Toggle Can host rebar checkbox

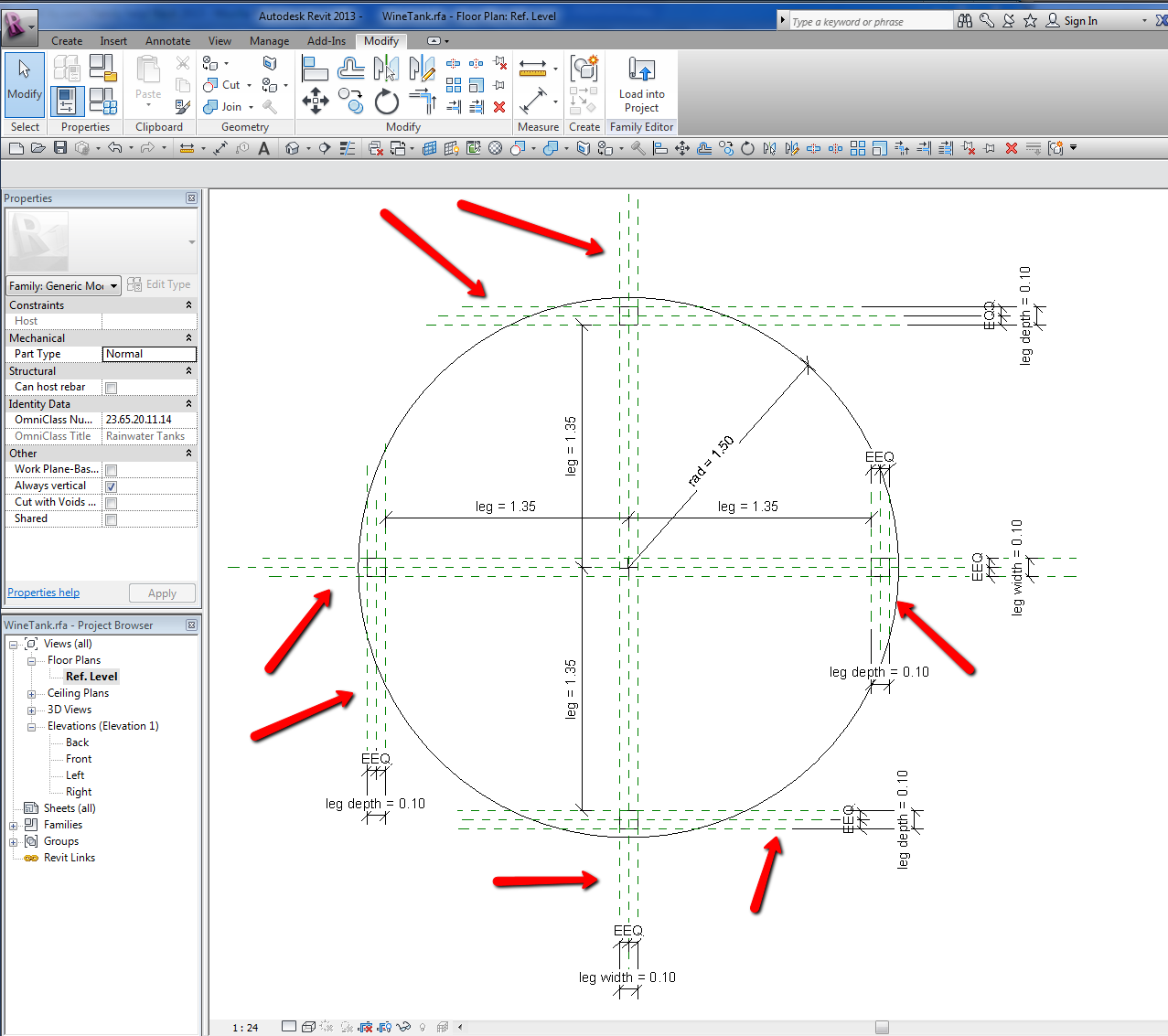pyautogui.click(x=111, y=388)
